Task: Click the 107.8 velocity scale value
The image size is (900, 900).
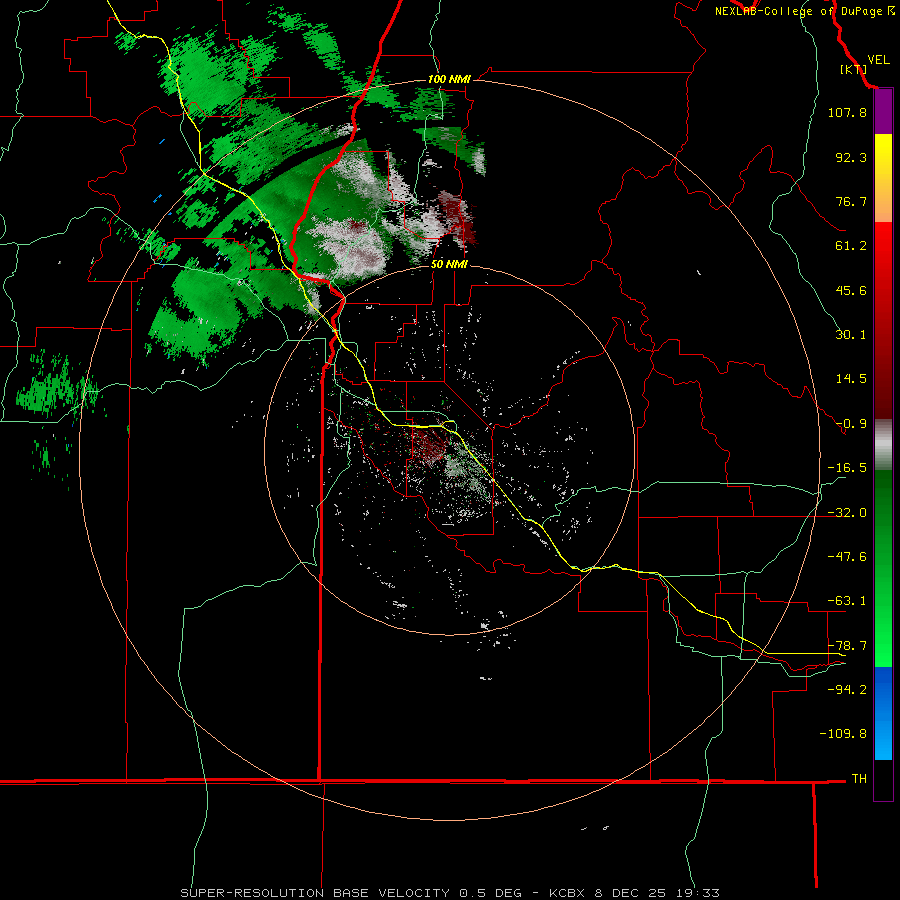Action: pos(847,112)
